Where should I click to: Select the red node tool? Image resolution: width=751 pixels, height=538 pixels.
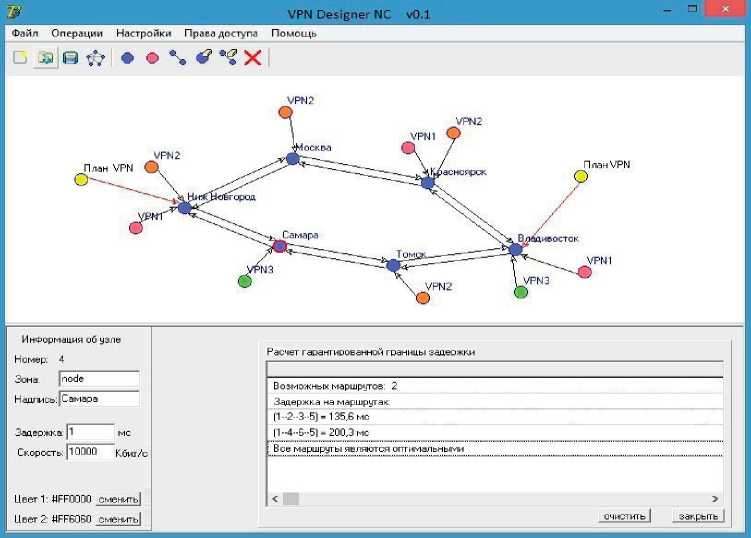[x=152, y=58]
